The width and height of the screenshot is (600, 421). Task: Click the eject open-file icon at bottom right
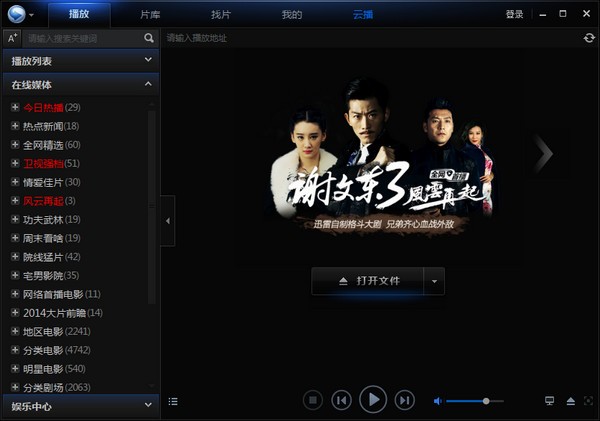click(570, 401)
